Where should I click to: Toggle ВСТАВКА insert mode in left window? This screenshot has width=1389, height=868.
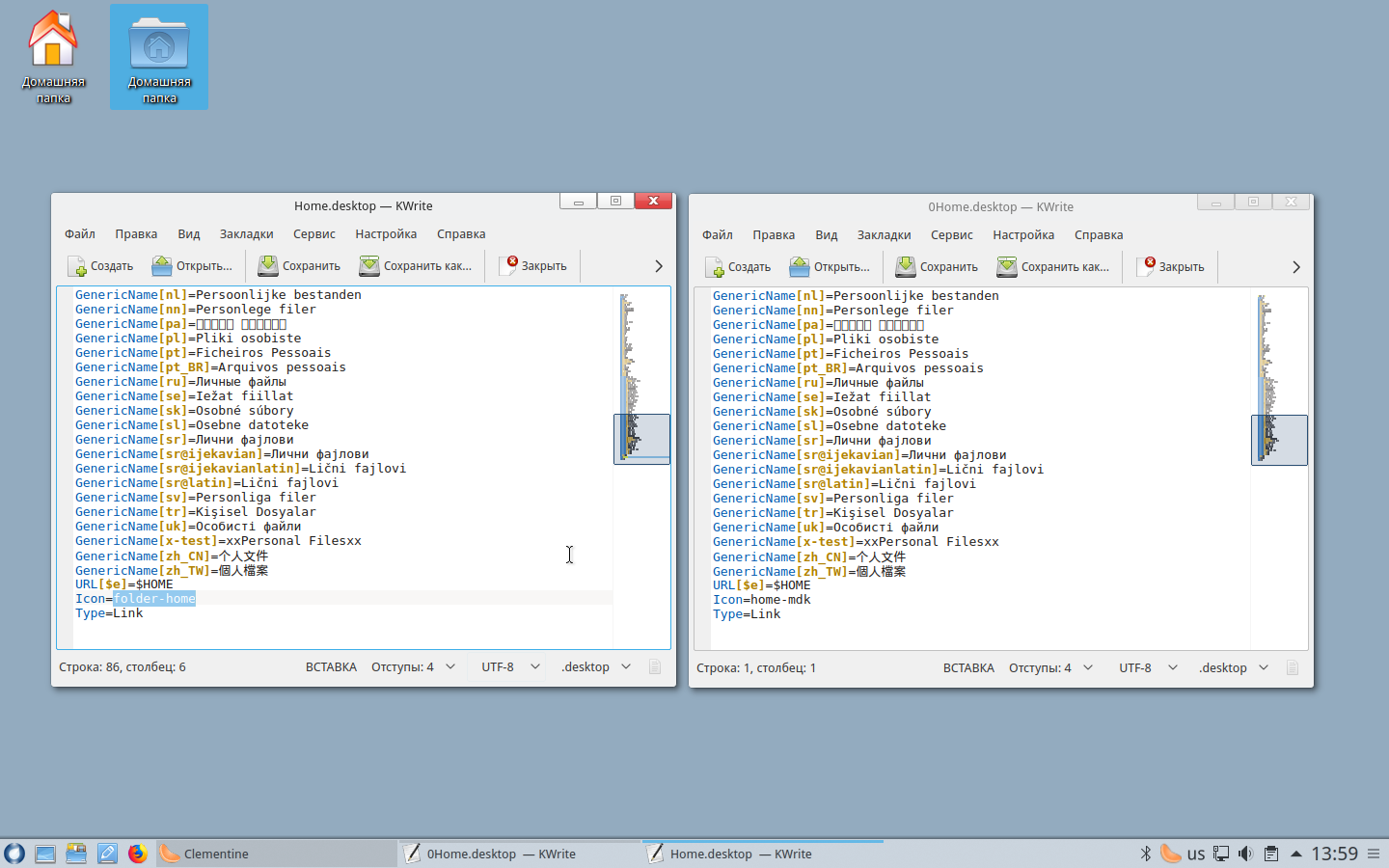point(331,667)
